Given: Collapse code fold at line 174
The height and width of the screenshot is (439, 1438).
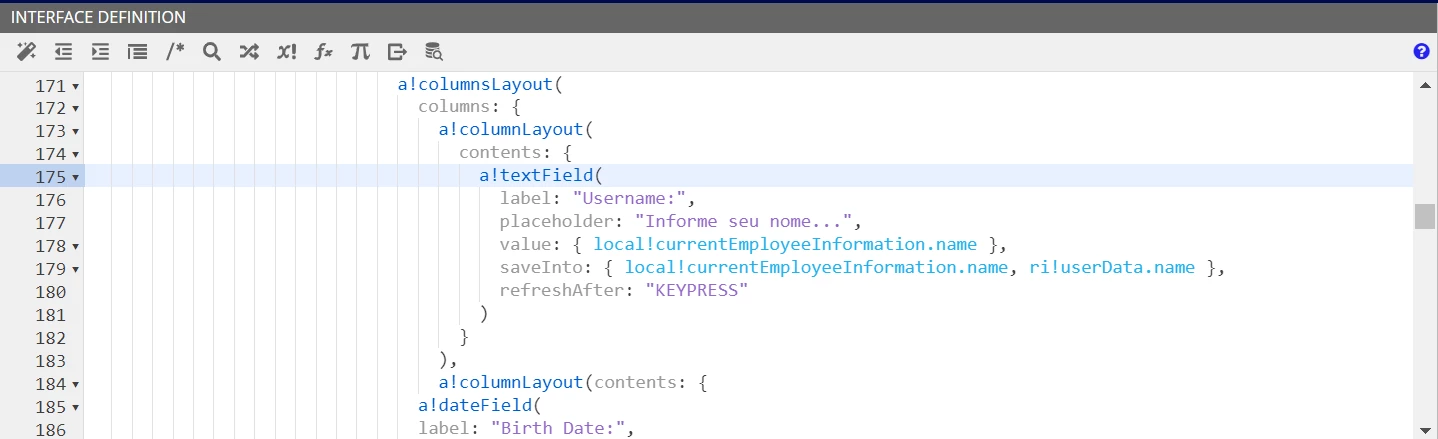Looking at the screenshot, I should (x=75, y=155).
